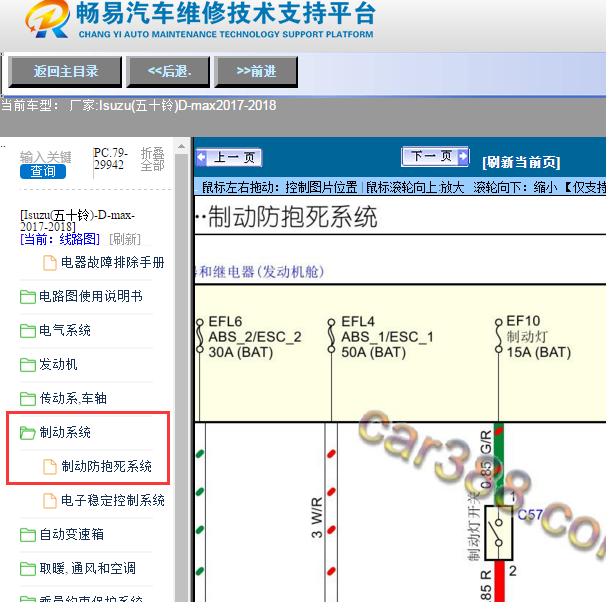606x602 pixels.
Task: Click EF10 制动灯 fuse label
Action: click(538, 337)
